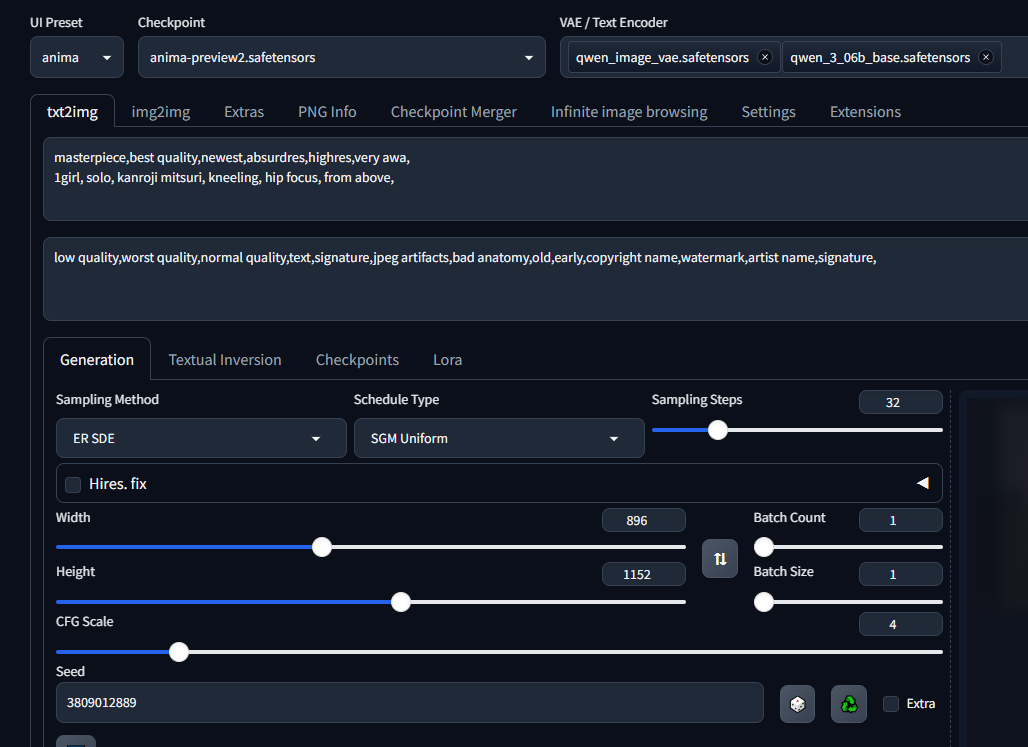Toggle the Extra seed checkbox
Viewport: 1028px width, 747px height.
891,704
